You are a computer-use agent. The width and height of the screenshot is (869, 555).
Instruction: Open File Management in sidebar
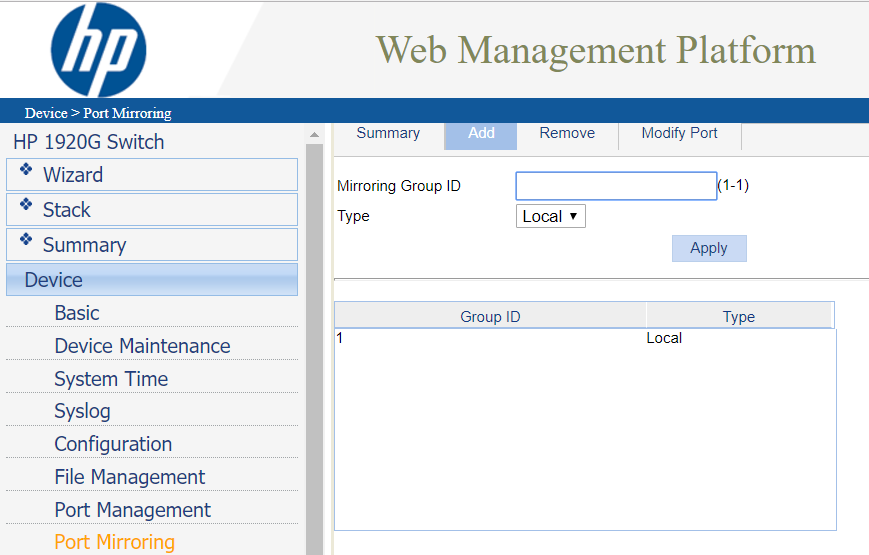pyautogui.click(x=130, y=477)
